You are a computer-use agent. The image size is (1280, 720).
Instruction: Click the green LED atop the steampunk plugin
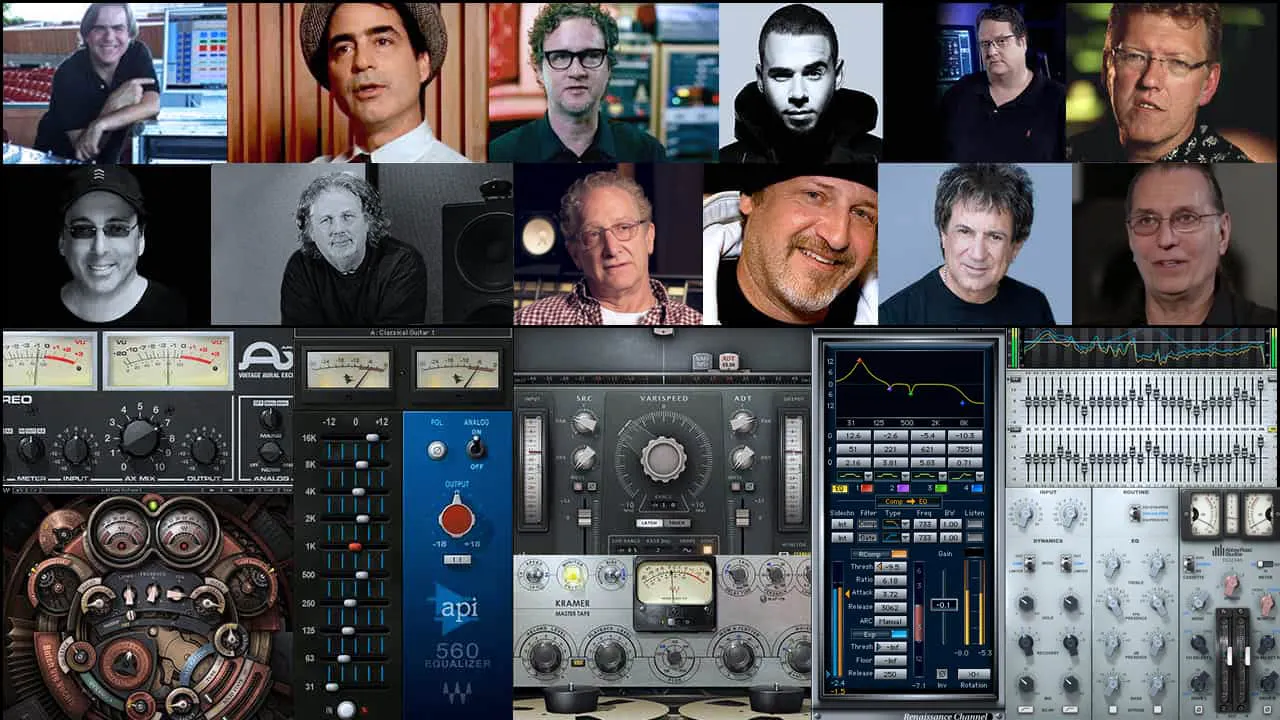154,505
